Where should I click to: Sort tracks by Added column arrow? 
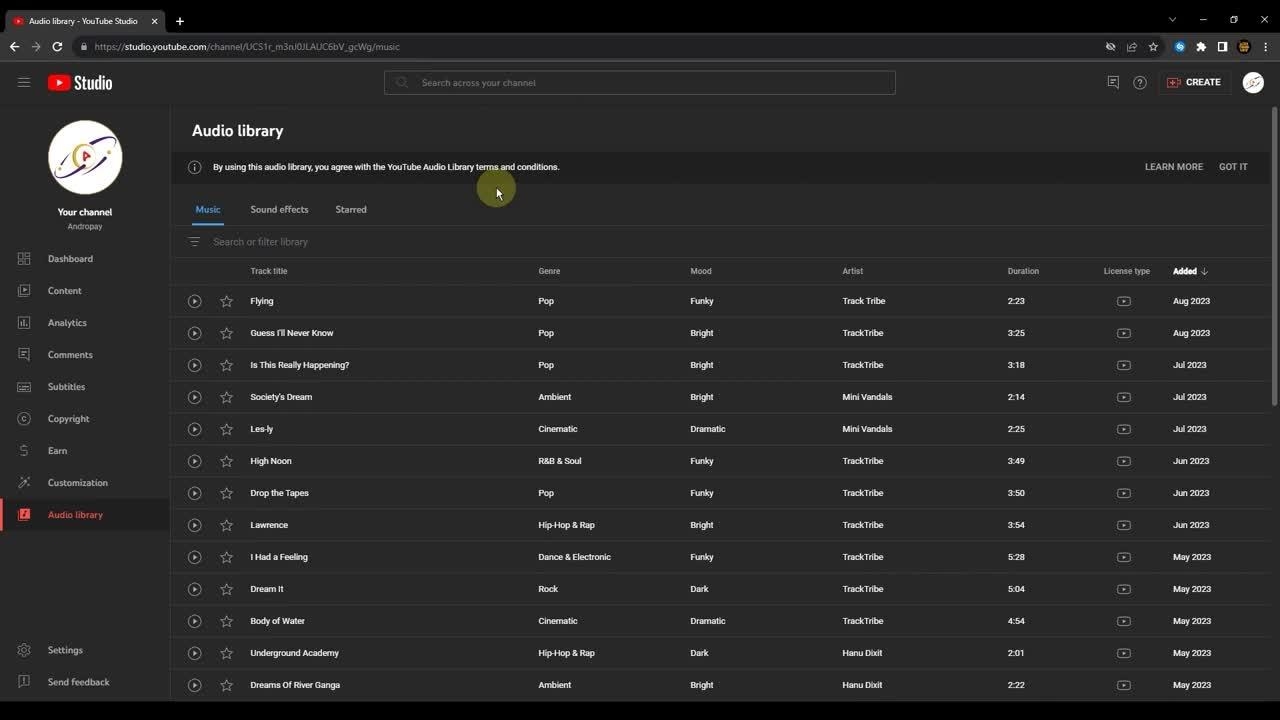point(1204,271)
